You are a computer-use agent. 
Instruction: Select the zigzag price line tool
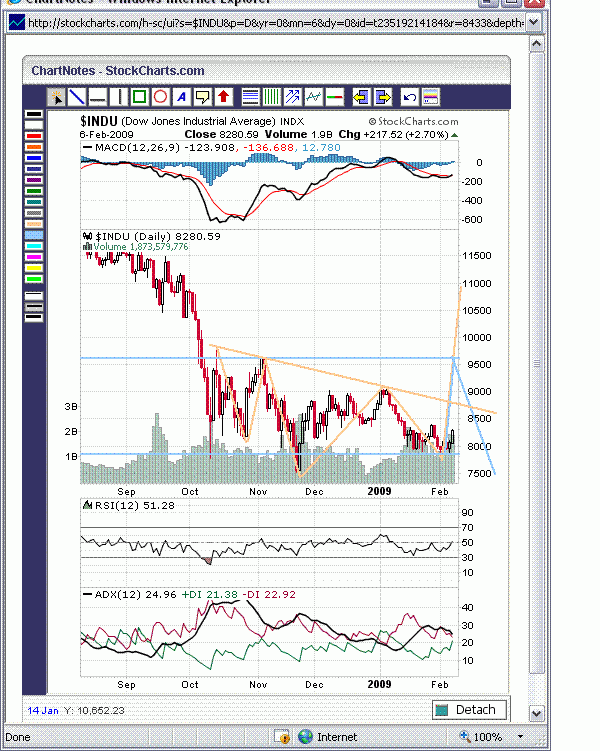(x=313, y=97)
